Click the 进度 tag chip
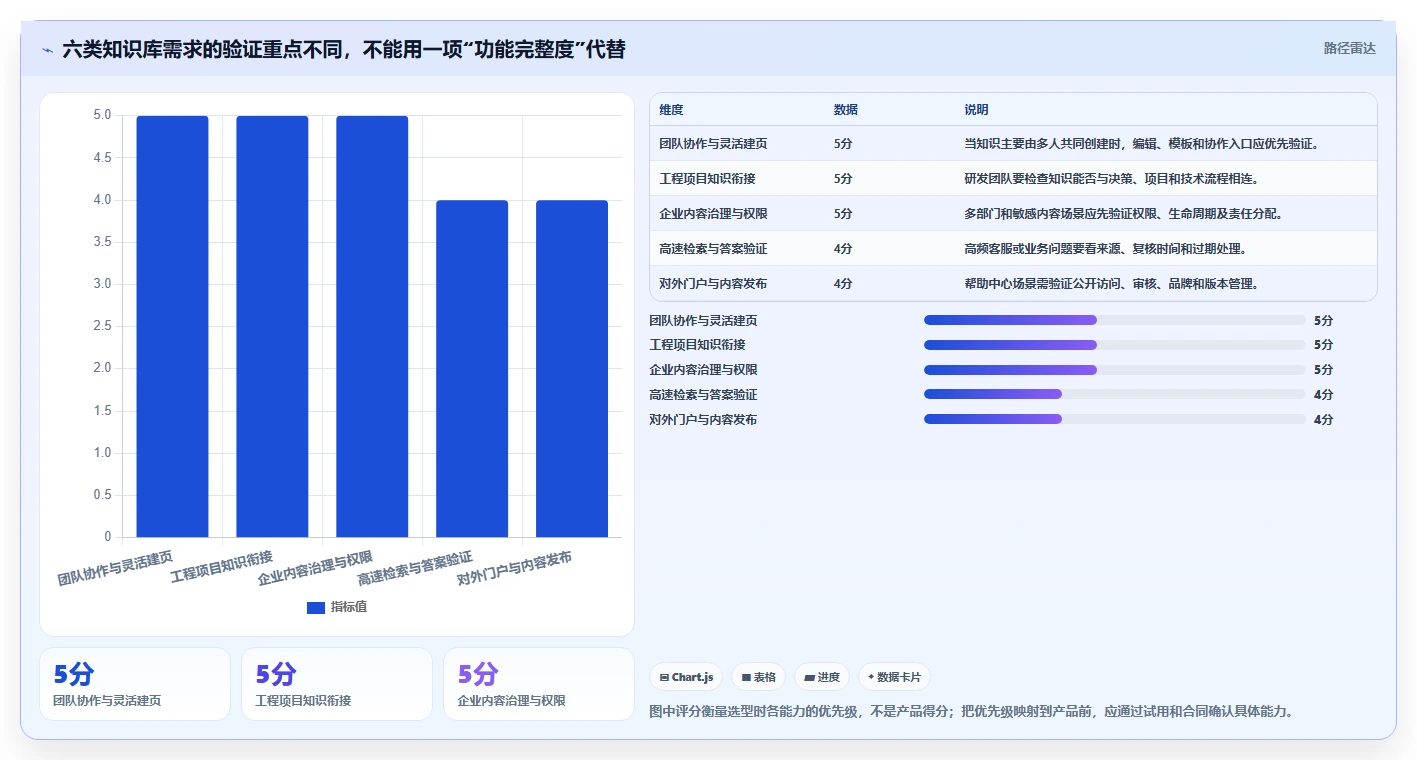1417x760 pixels. [x=821, y=677]
